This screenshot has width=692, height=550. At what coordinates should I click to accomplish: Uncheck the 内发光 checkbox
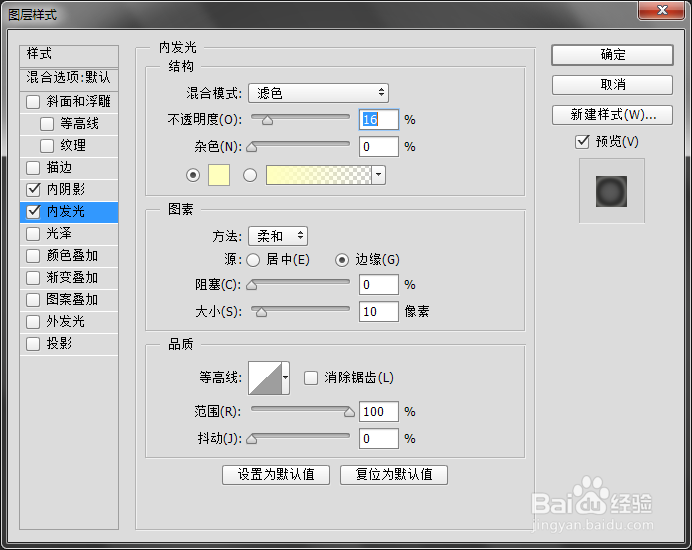[x=33, y=212]
